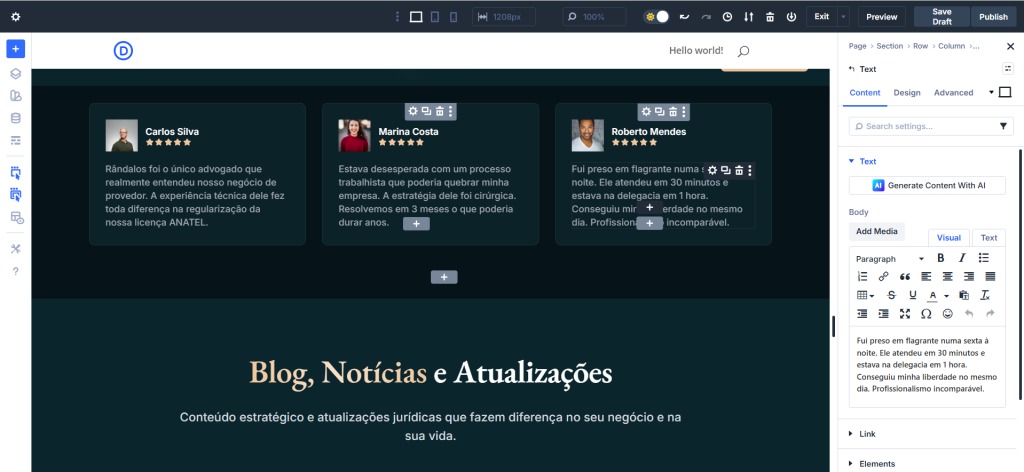The image size is (1024, 472).
Task: Center align text in editor
Action: 948,276
